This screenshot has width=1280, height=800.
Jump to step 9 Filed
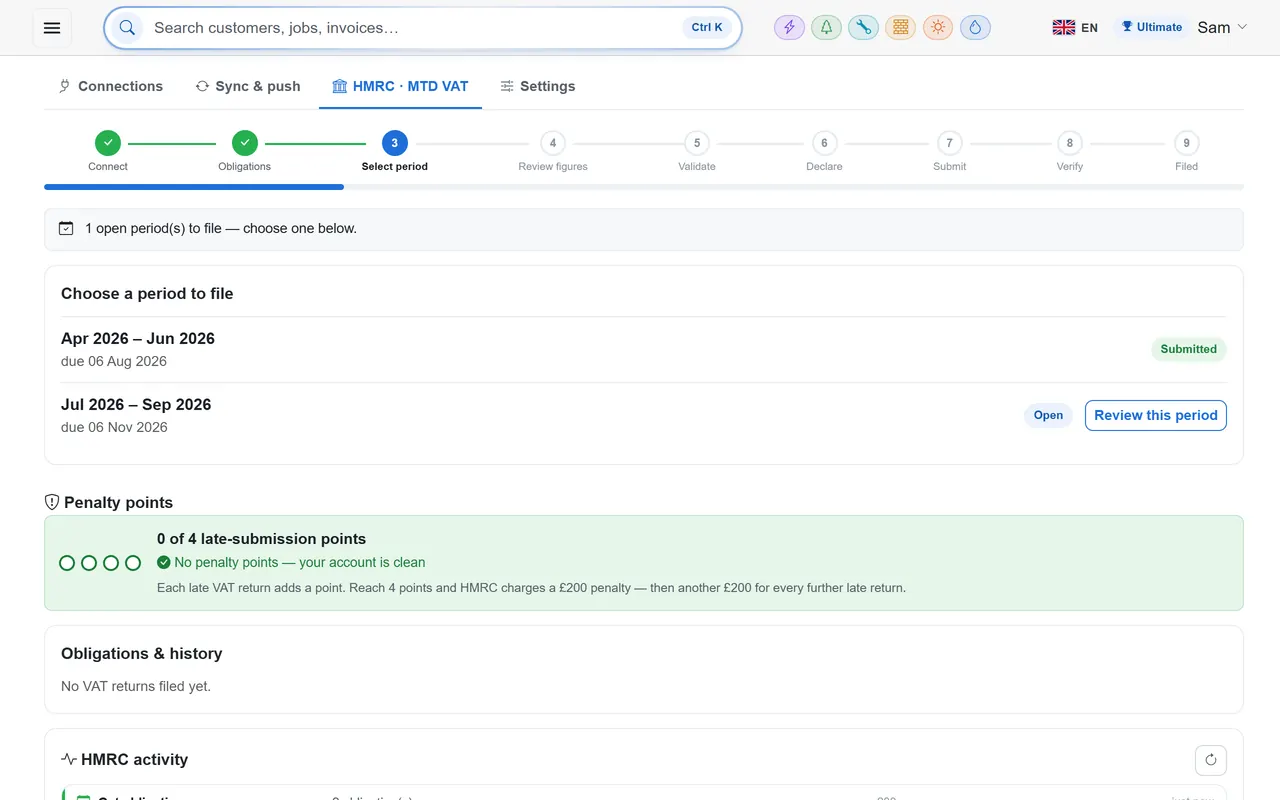click(1186, 143)
